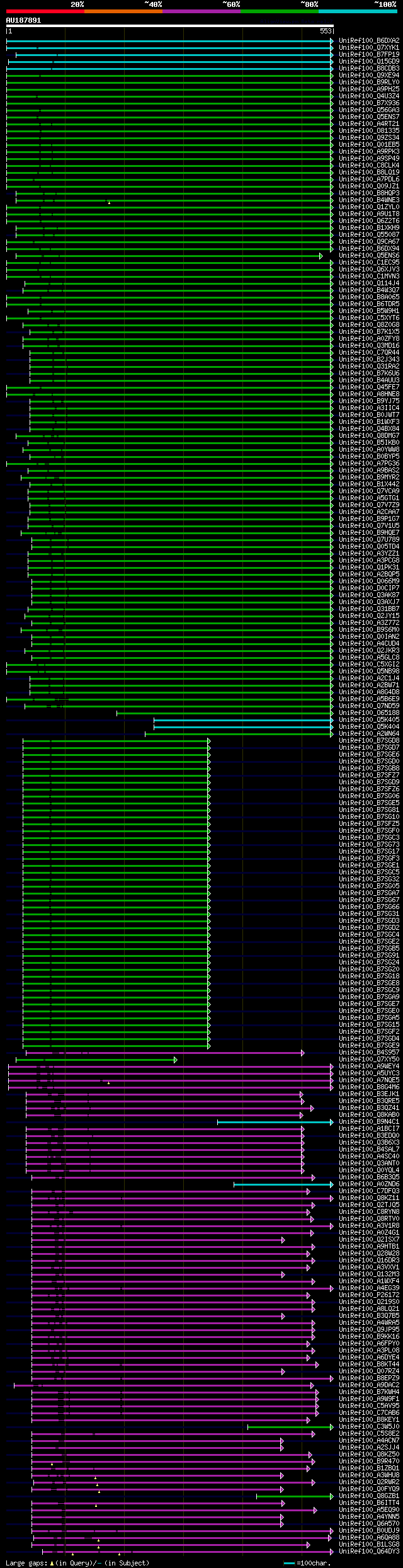
Task: Select label UniRef100_A8LQ21
Action: point(369,1308)
